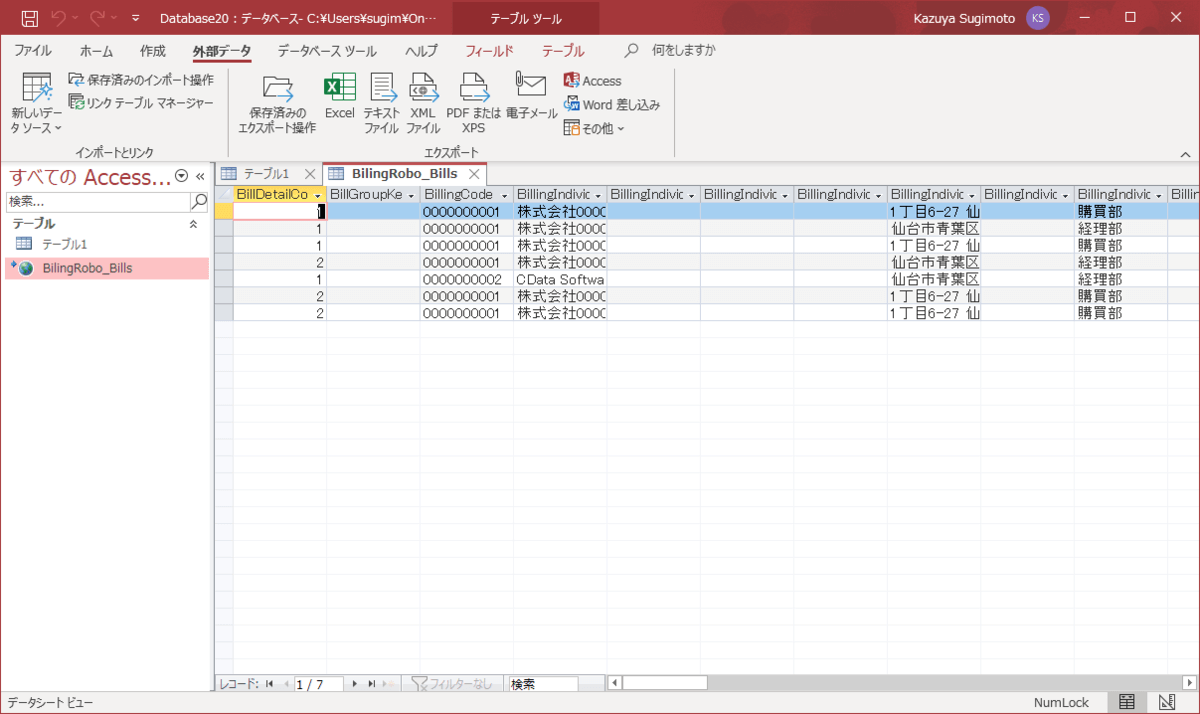Viewport: 1200px width, 714px height.
Task: Switch to テーブル contextual tab
Action: pyautogui.click(x=563, y=51)
